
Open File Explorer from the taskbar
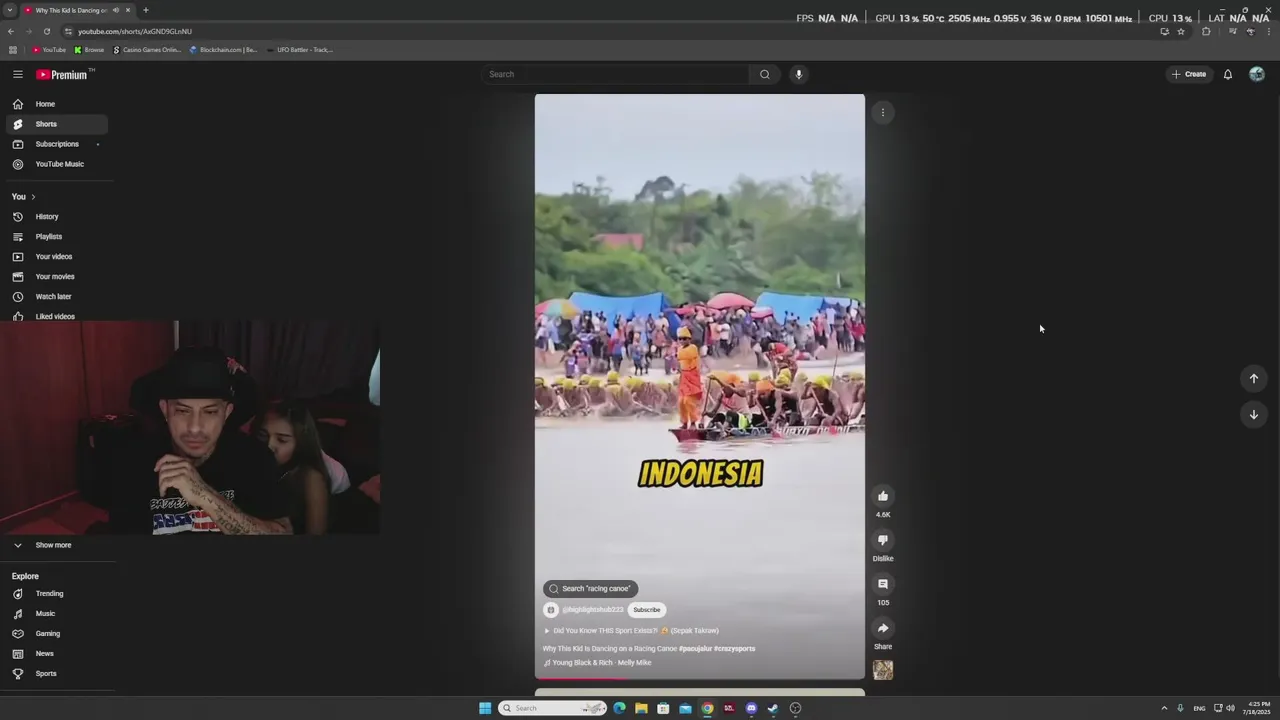[641, 708]
